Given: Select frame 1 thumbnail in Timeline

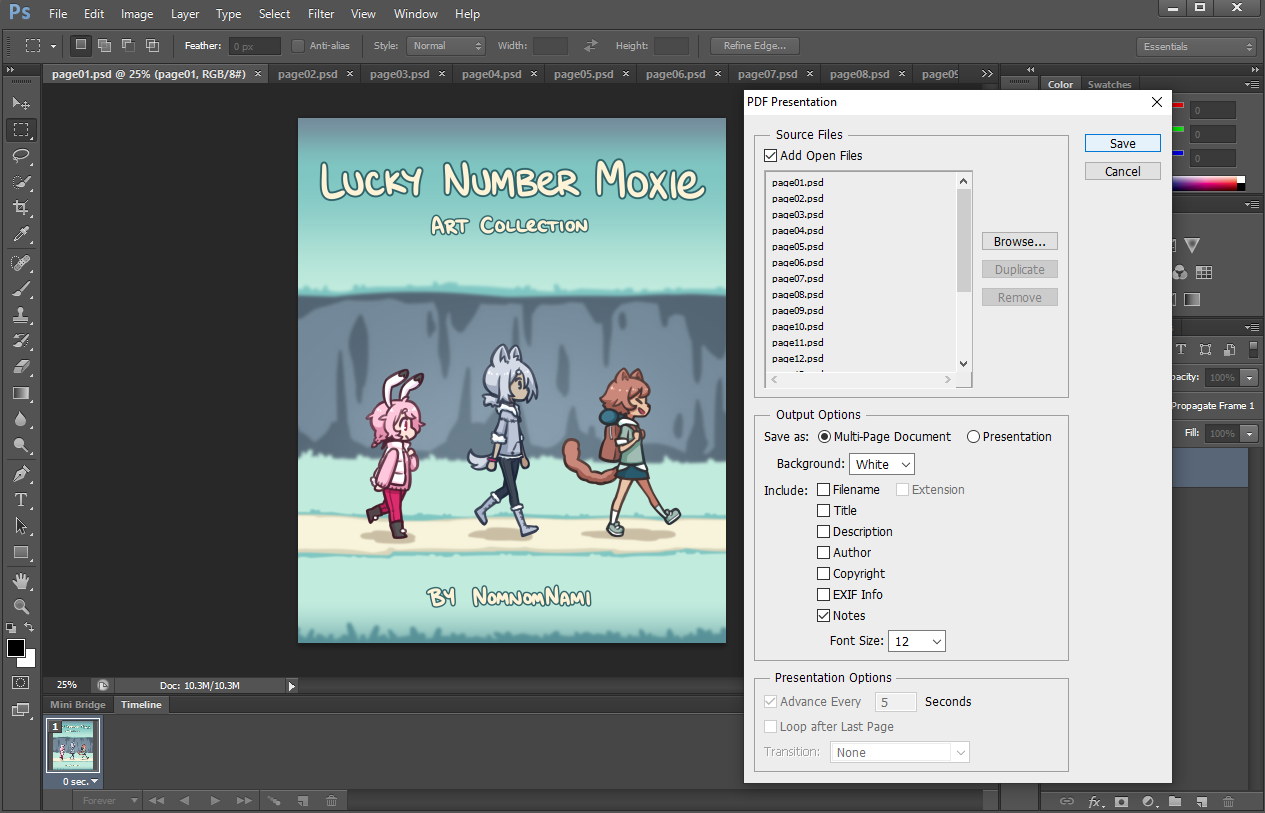Looking at the screenshot, I should tap(73, 747).
